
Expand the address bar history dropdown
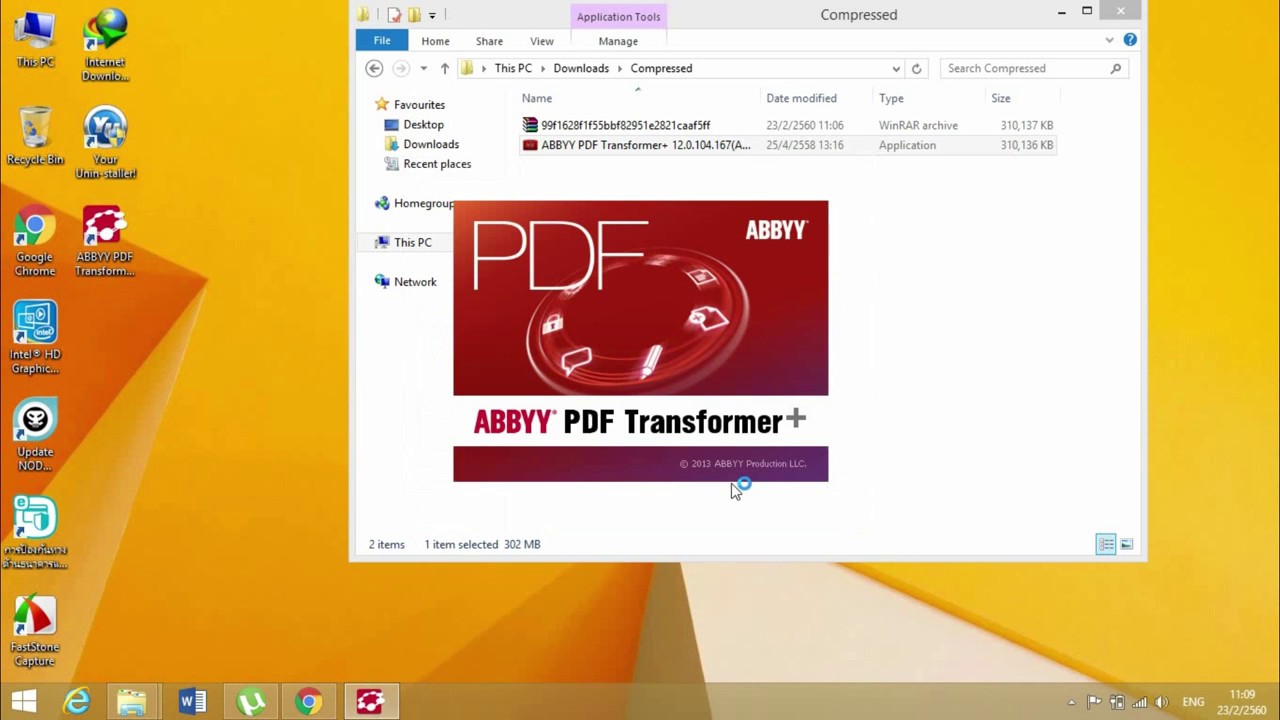tap(896, 68)
